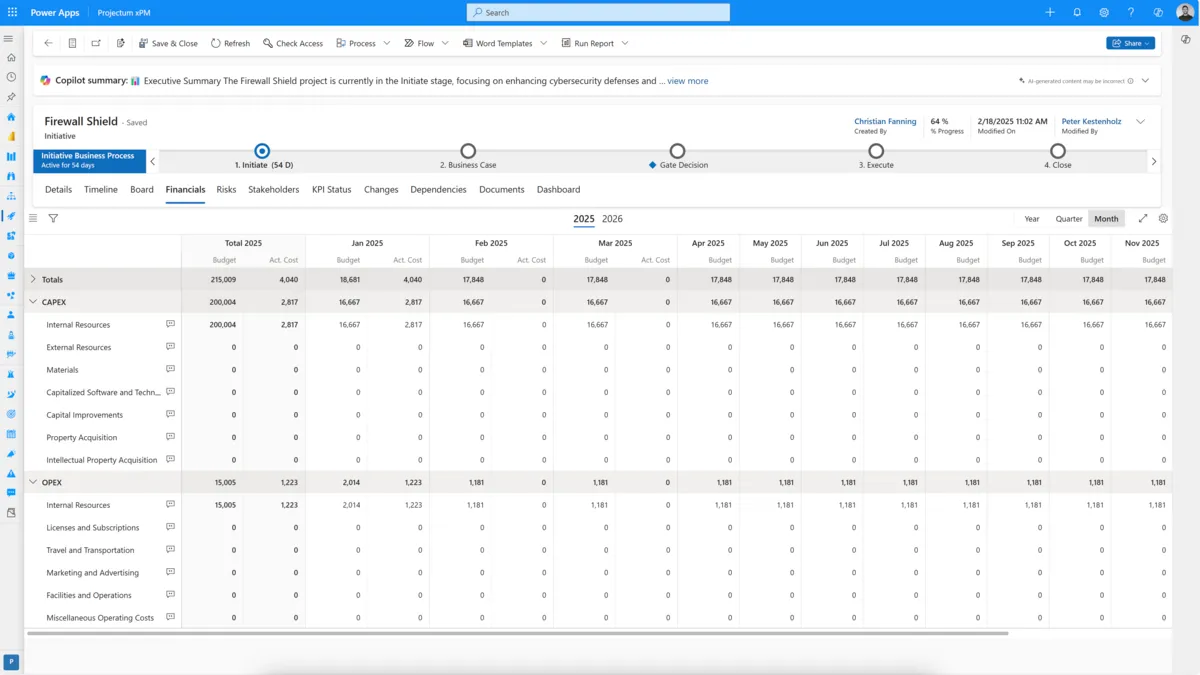Expand the Word Templates dropdown

[505, 44]
